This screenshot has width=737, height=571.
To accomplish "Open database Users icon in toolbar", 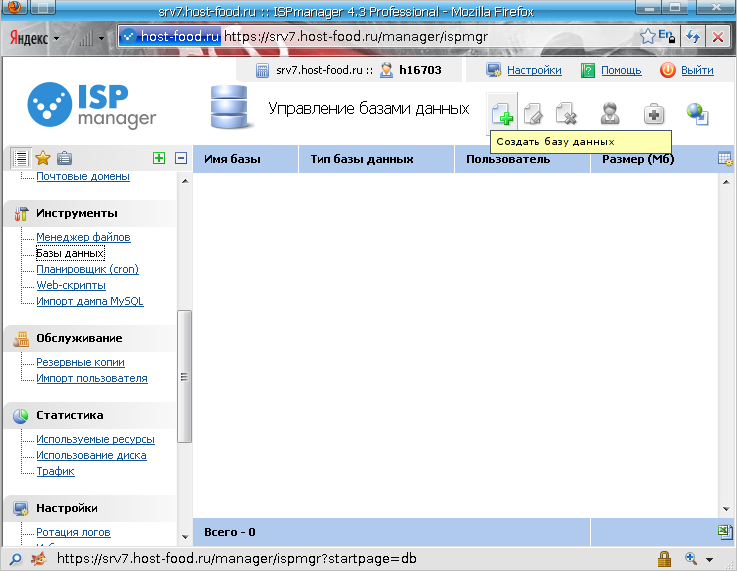I will 609,113.
